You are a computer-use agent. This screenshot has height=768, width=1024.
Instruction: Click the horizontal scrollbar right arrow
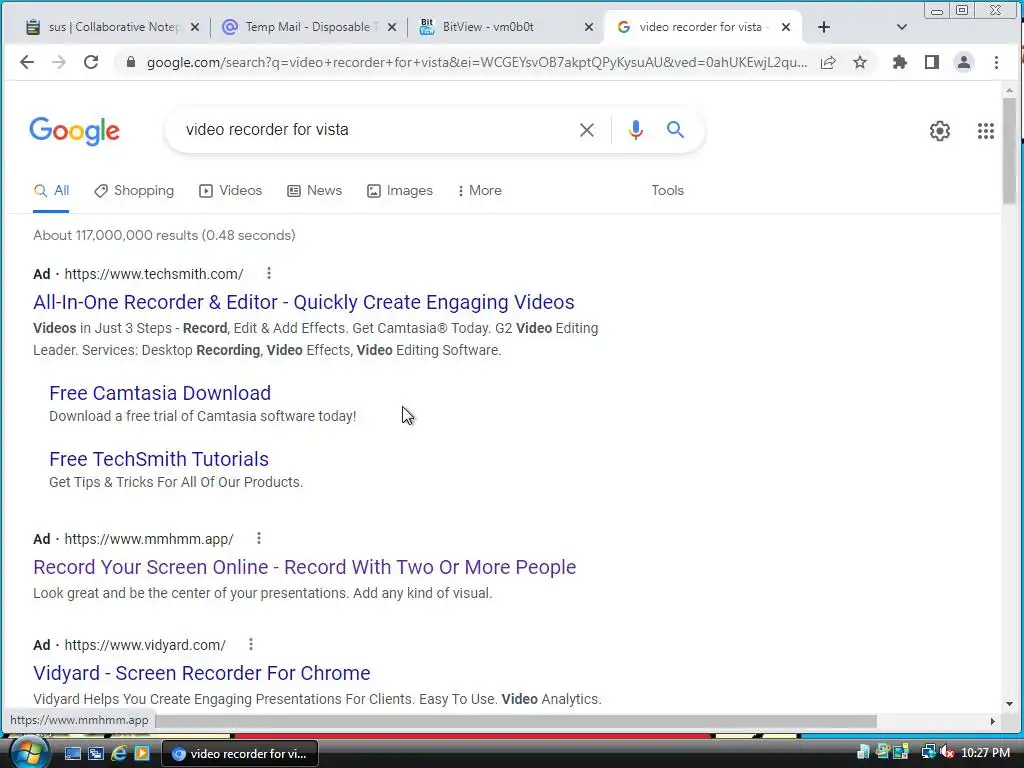(x=993, y=721)
